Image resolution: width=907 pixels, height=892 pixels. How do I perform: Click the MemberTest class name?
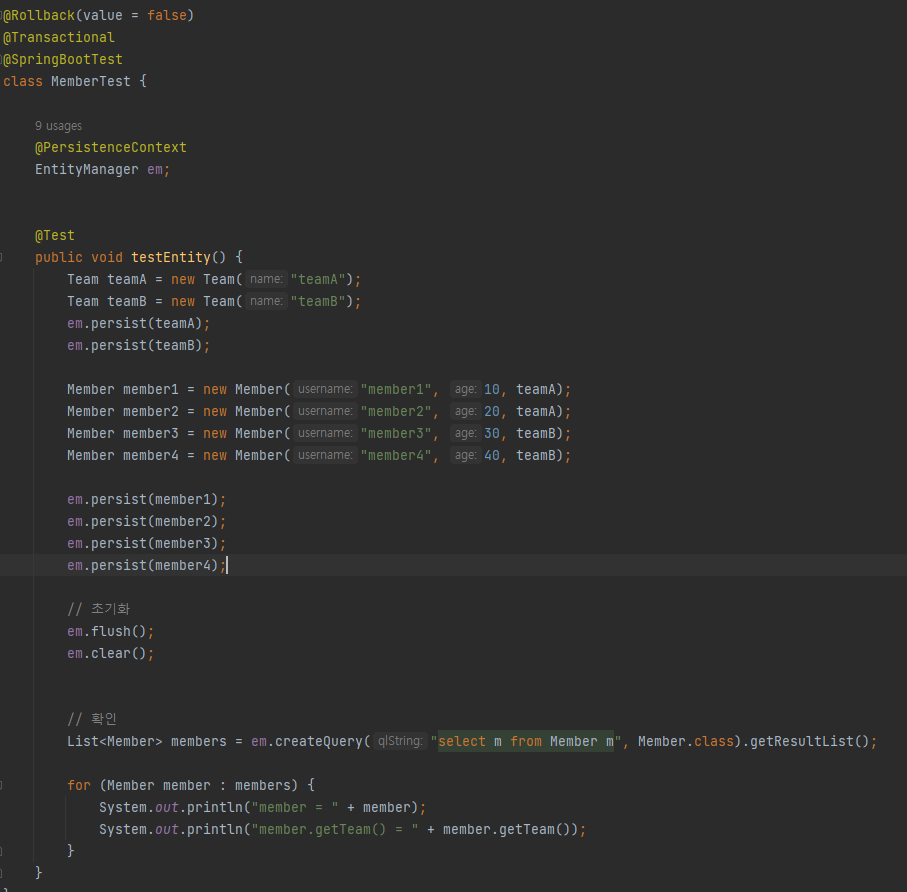91,82
